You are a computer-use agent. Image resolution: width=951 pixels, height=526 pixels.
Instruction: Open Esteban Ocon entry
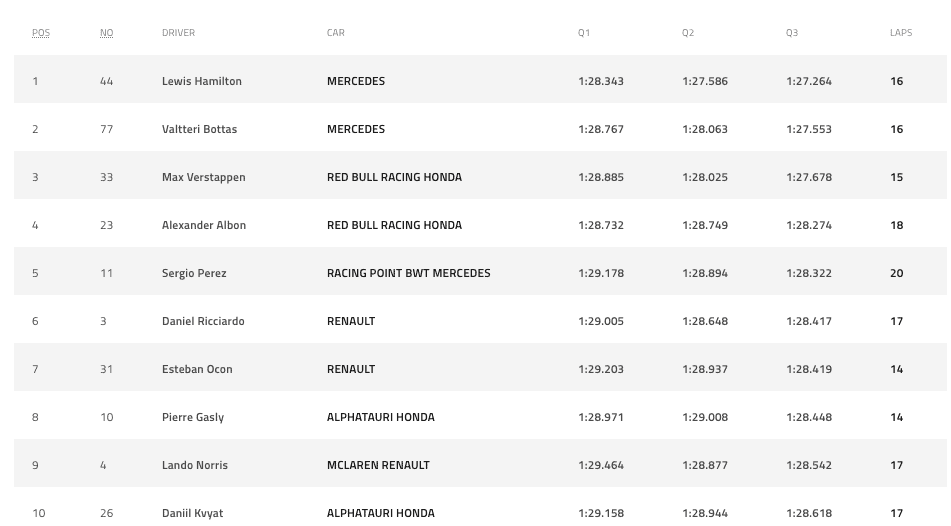pyautogui.click(x=197, y=369)
